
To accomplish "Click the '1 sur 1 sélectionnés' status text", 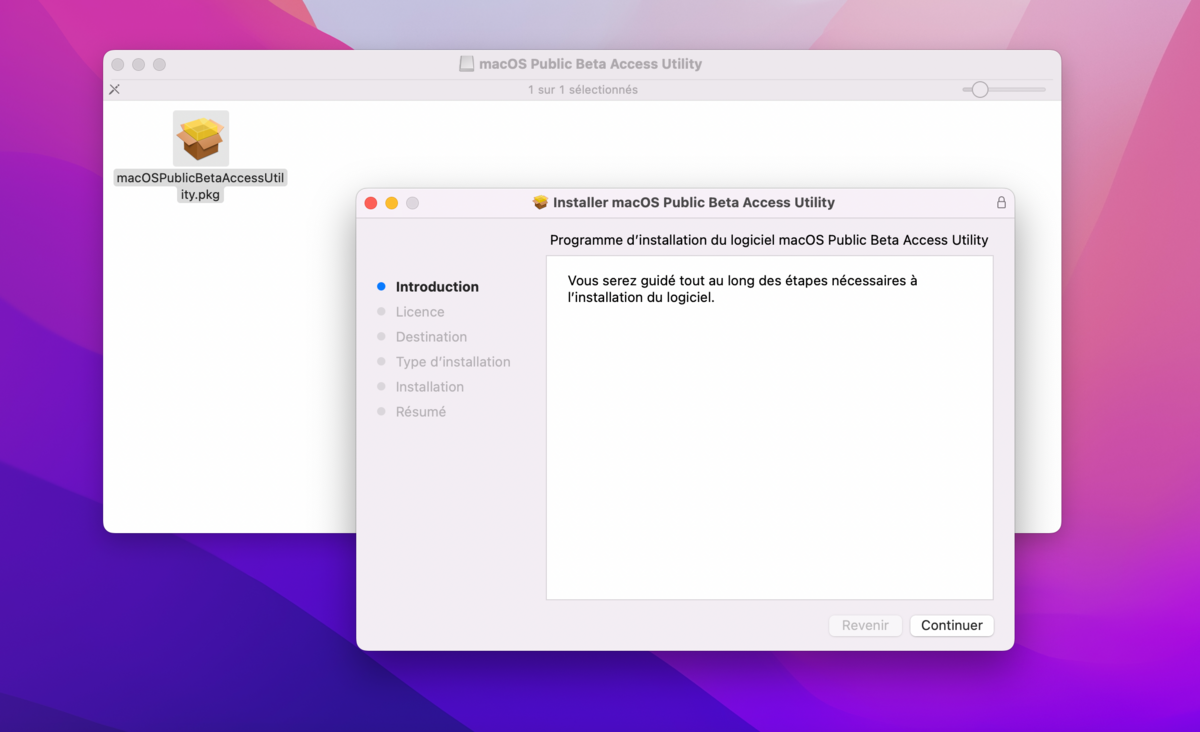I will tap(583, 90).
